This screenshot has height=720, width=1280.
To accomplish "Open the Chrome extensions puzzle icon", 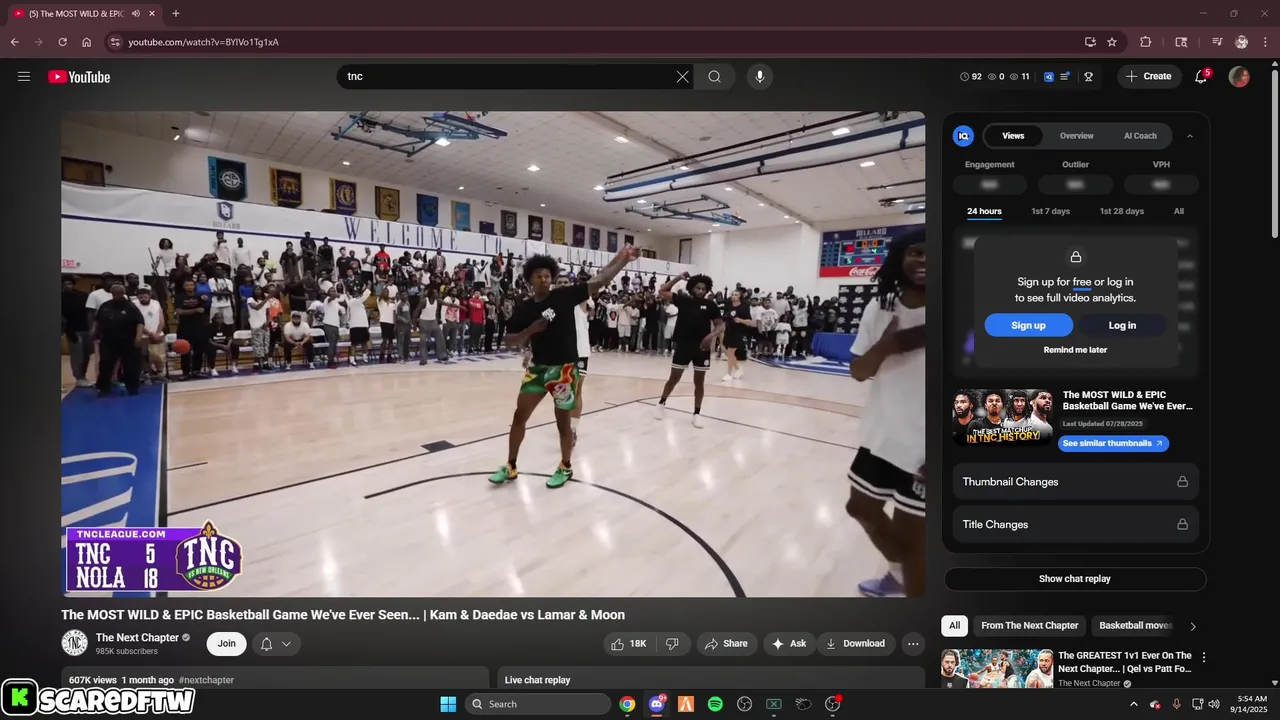I will [1146, 42].
